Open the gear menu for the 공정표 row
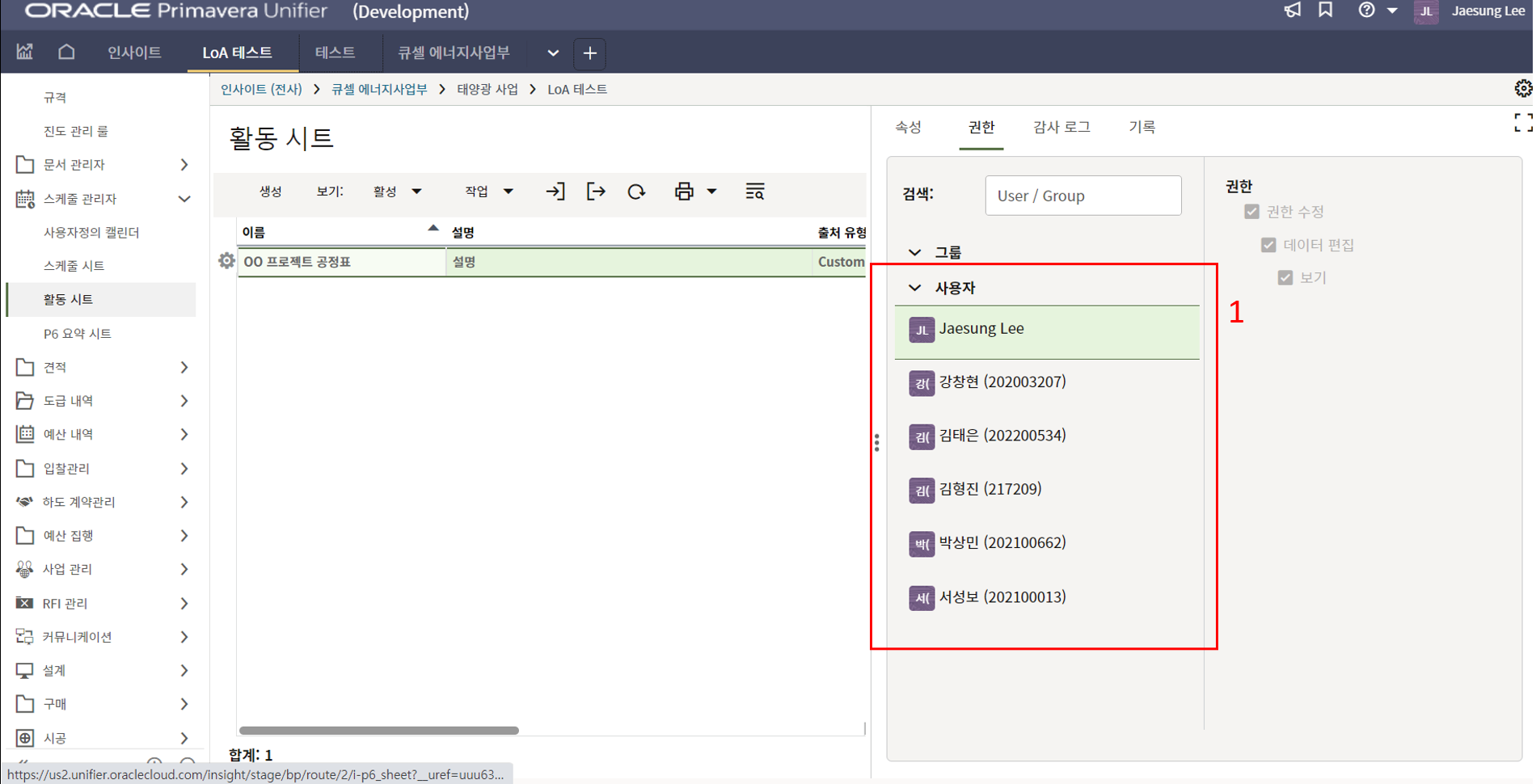 point(226,261)
